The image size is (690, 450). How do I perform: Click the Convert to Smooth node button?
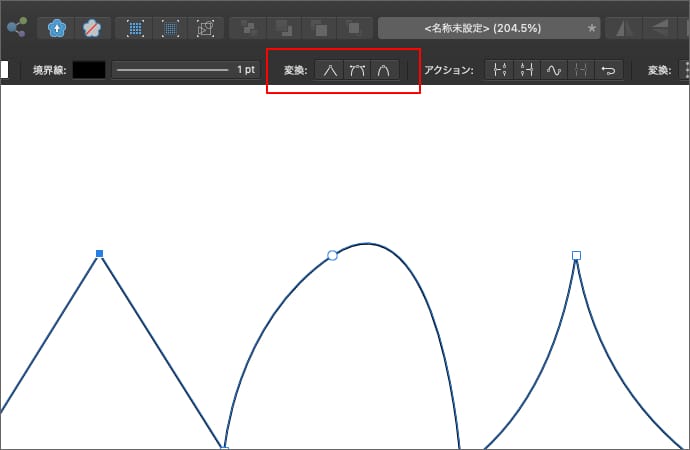coord(357,70)
